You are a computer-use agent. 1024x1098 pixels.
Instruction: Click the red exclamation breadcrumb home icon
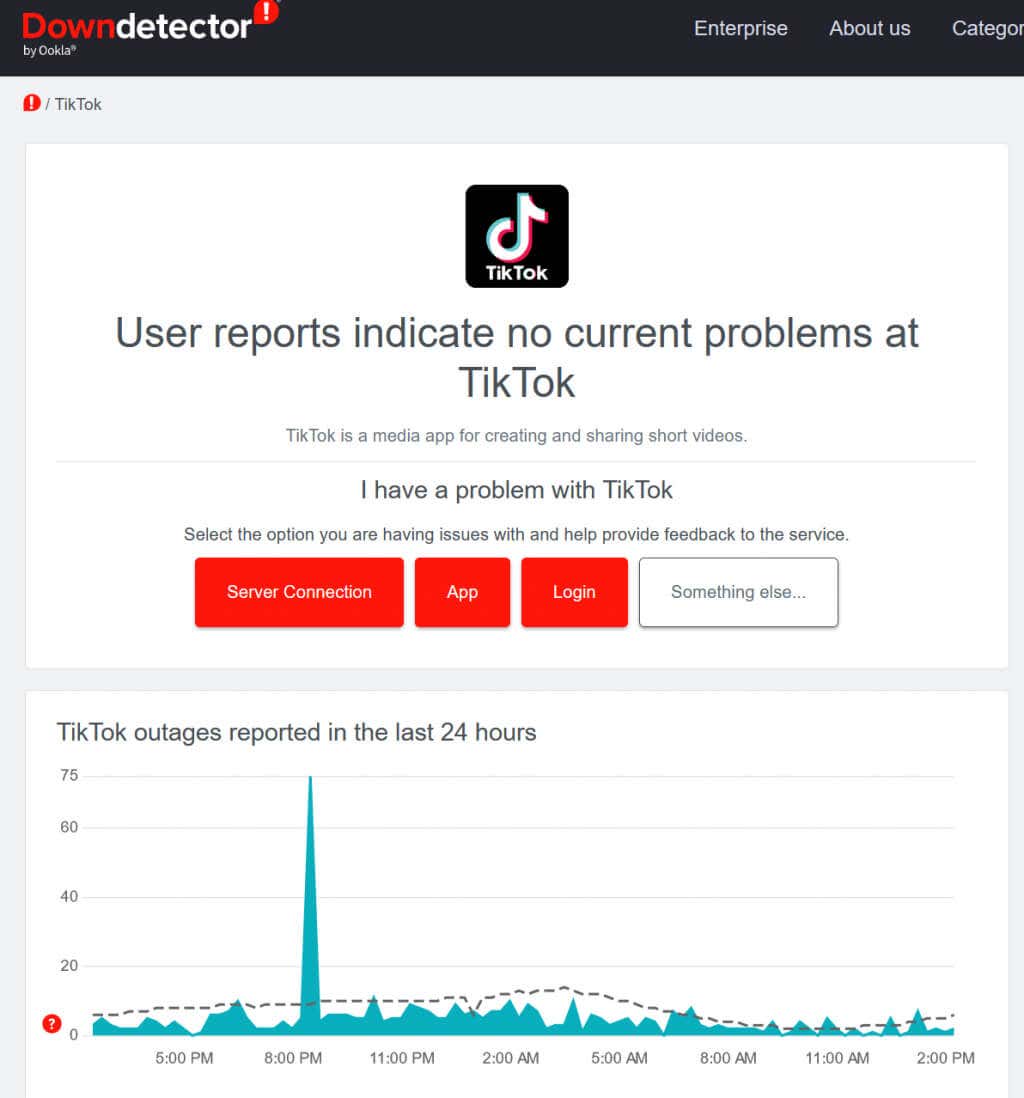[32, 103]
